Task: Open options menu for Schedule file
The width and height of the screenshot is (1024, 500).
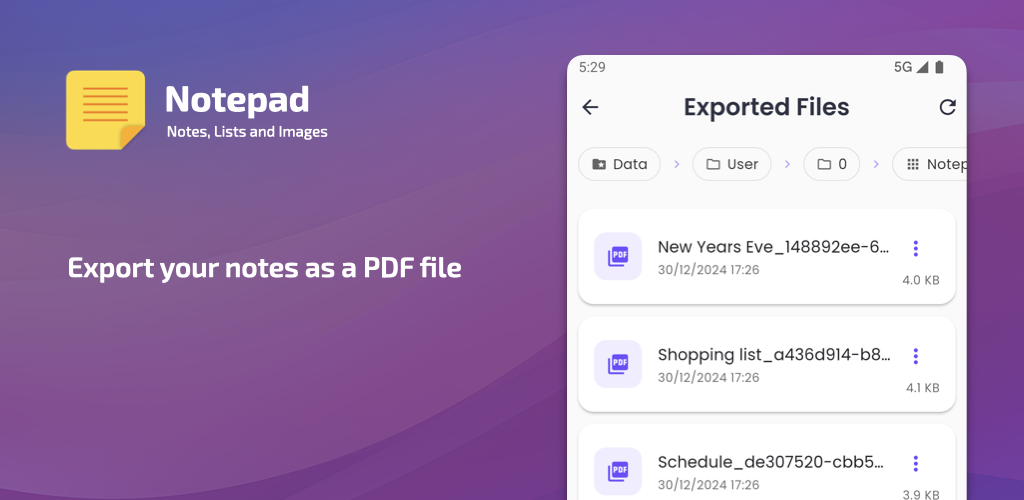Action: pos(916,463)
